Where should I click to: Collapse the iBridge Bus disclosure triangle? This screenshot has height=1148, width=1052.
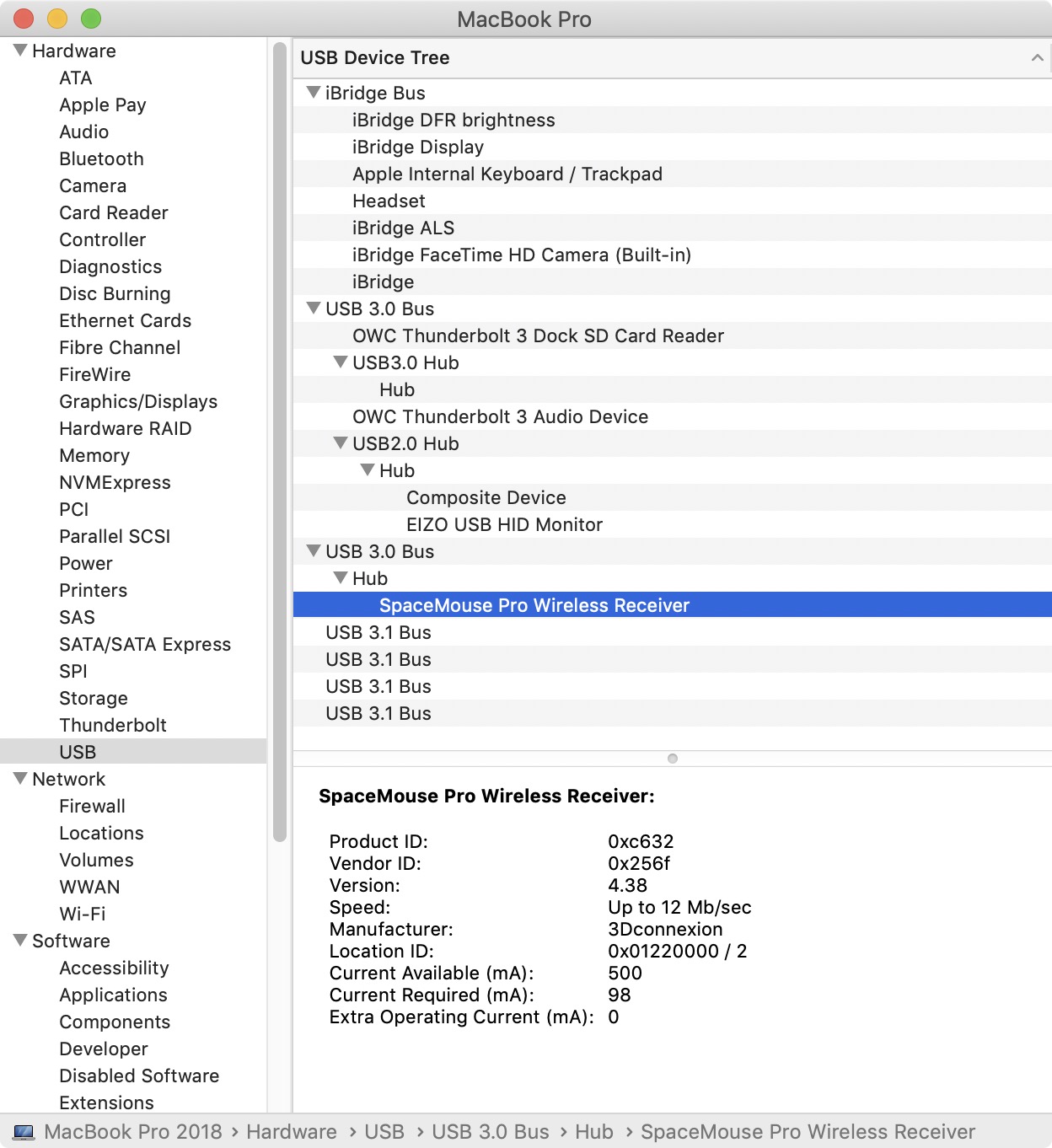pyautogui.click(x=314, y=92)
